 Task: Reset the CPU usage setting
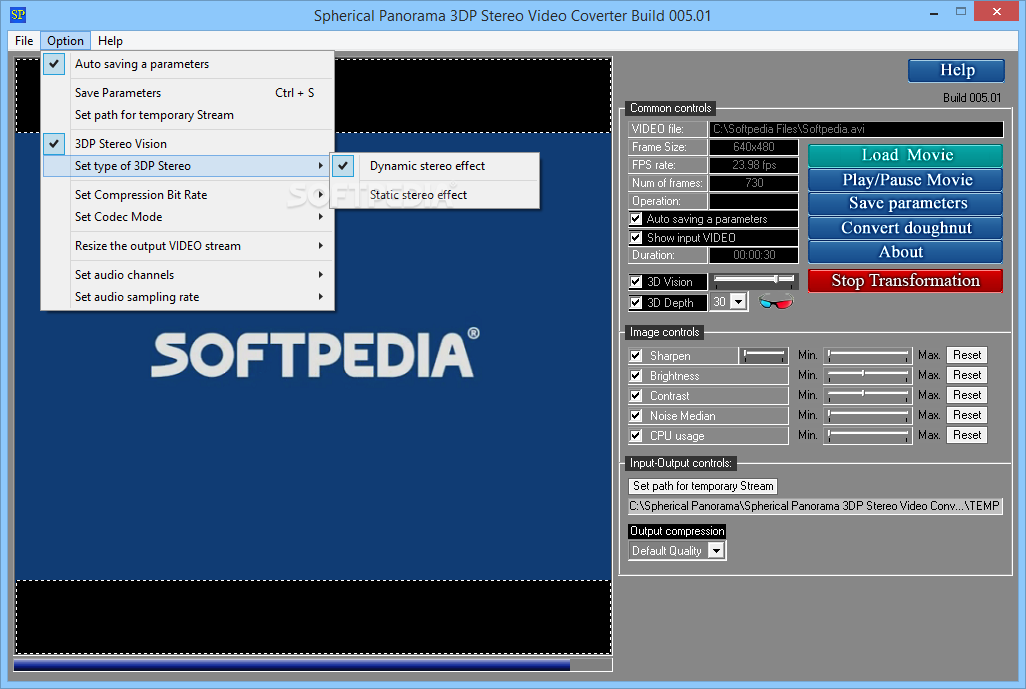[966, 435]
